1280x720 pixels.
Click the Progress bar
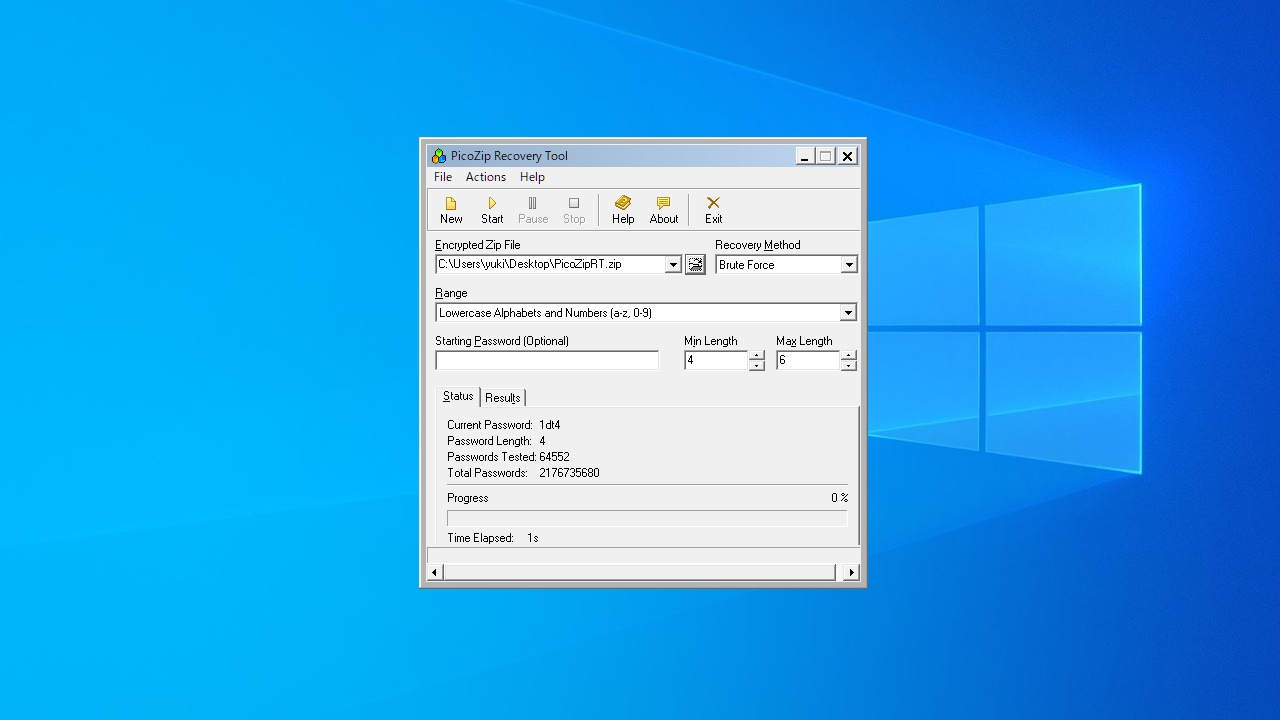click(x=647, y=518)
